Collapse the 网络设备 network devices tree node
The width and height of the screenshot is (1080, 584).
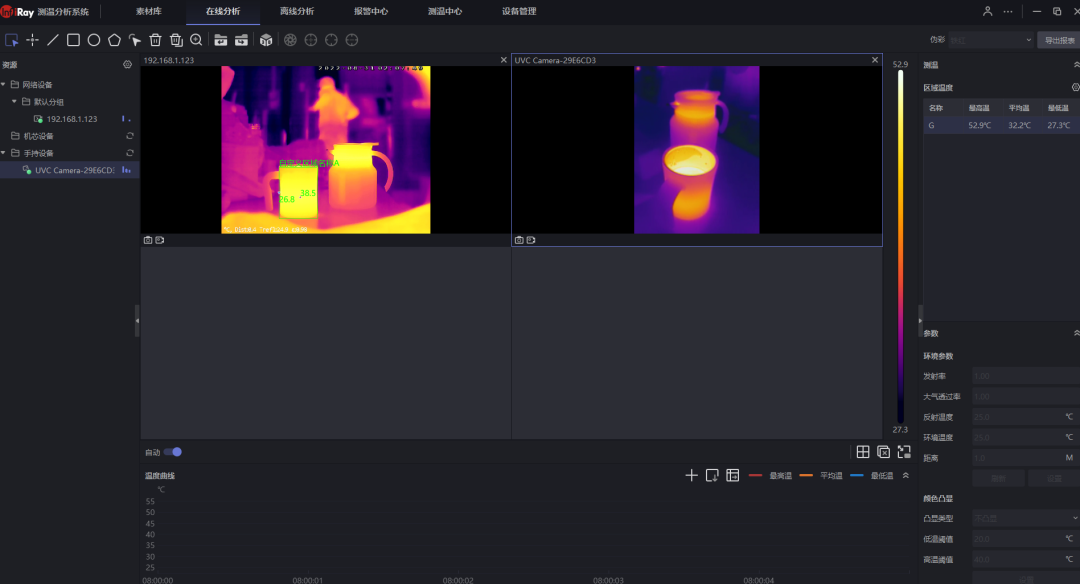coord(4,85)
